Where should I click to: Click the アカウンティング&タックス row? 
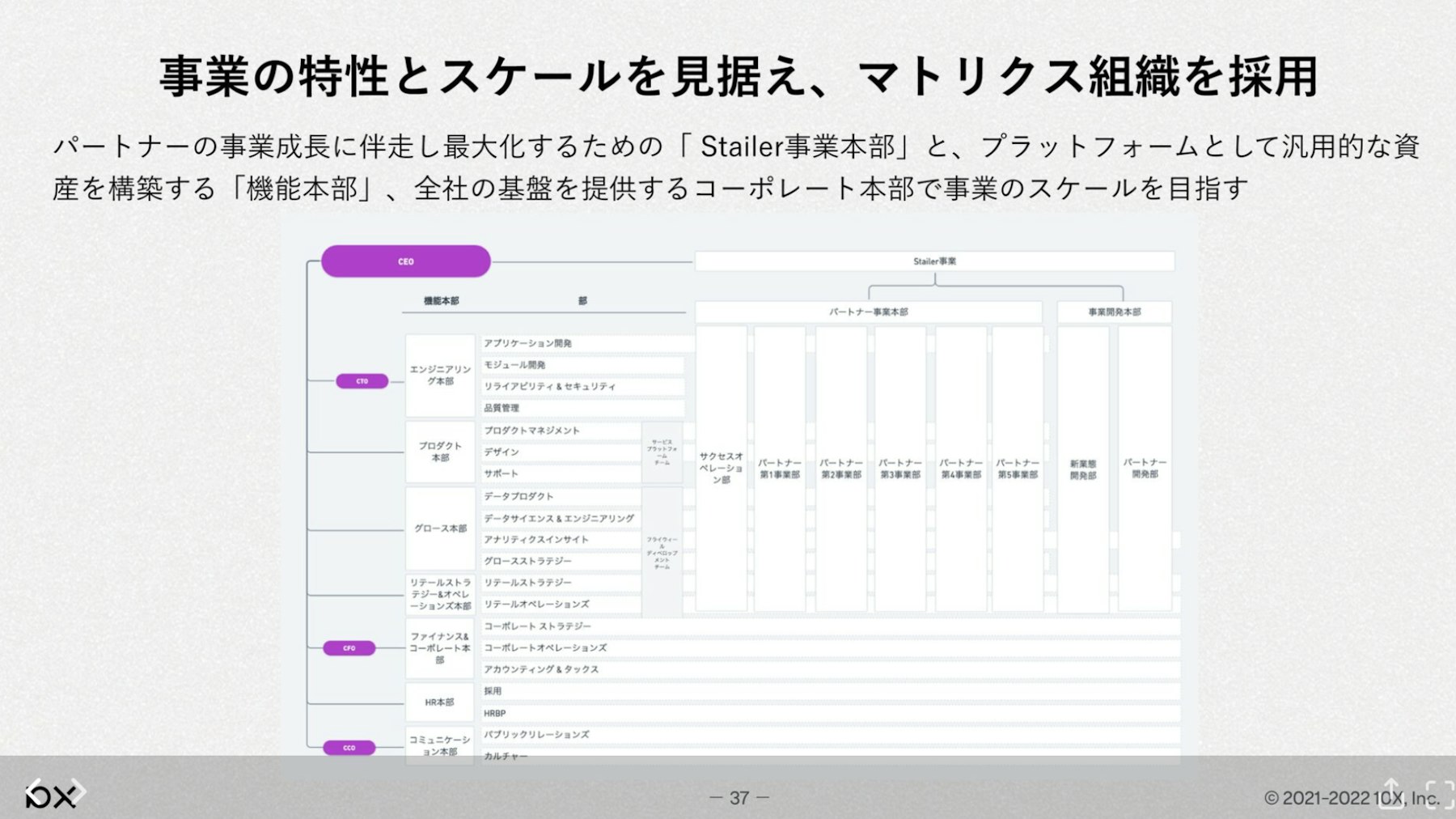830,669
